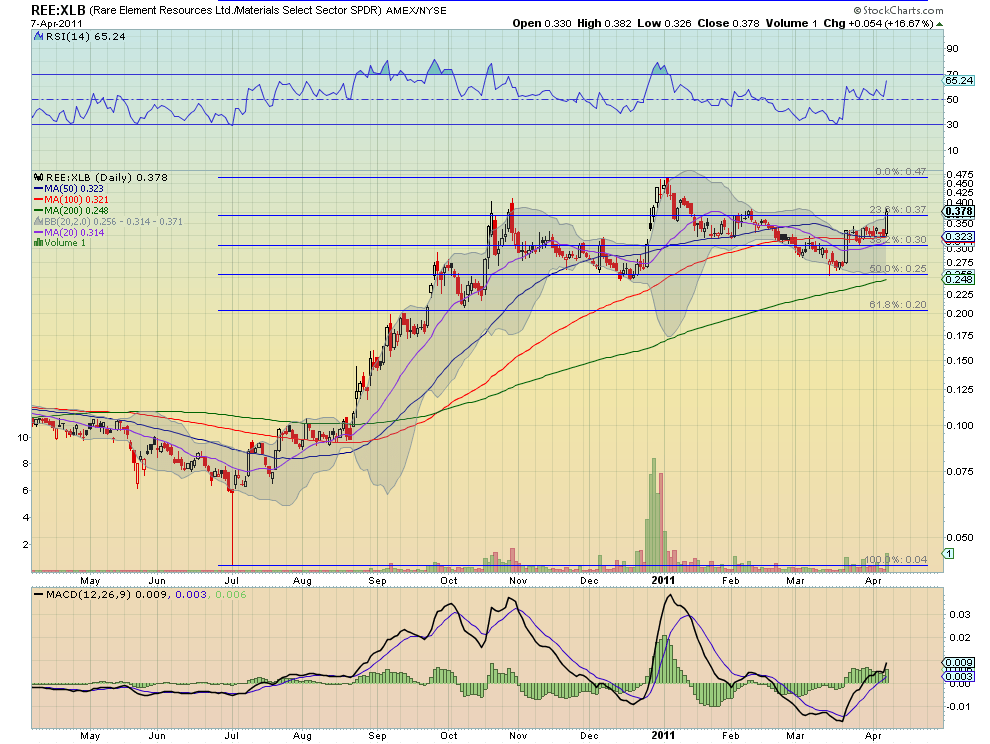Click the 0.248 MA(200) tag on right axis

958,279
